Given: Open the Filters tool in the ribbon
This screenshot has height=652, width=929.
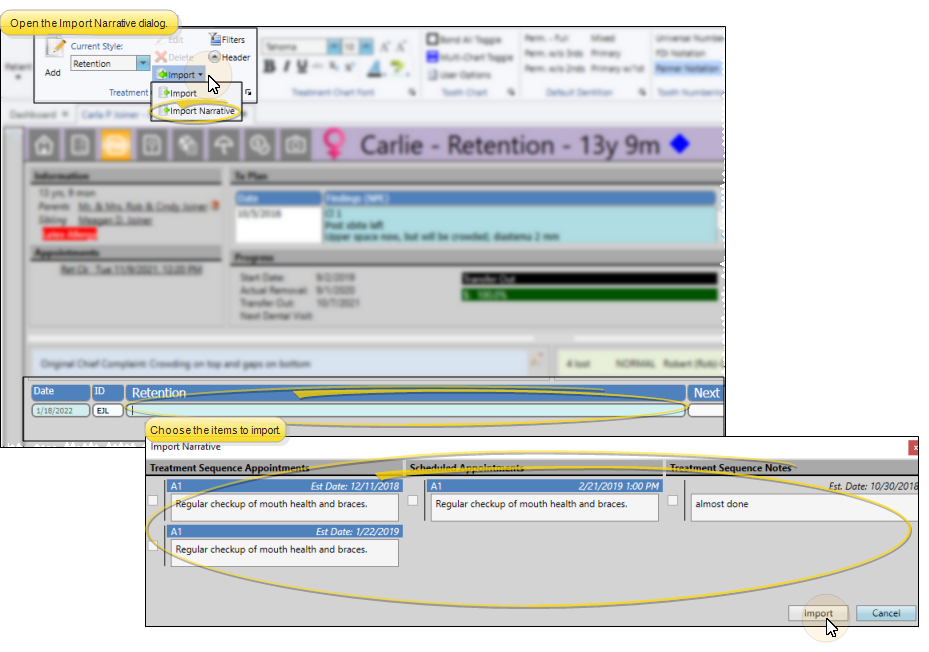Looking at the screenshot, I should [x=227, y=40].
